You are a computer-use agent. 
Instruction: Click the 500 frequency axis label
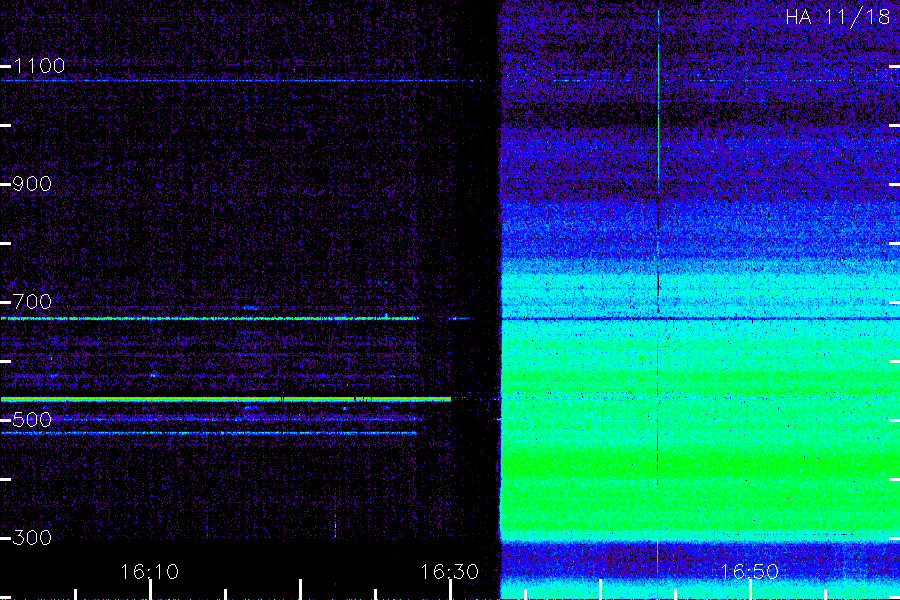pos(32,420)
